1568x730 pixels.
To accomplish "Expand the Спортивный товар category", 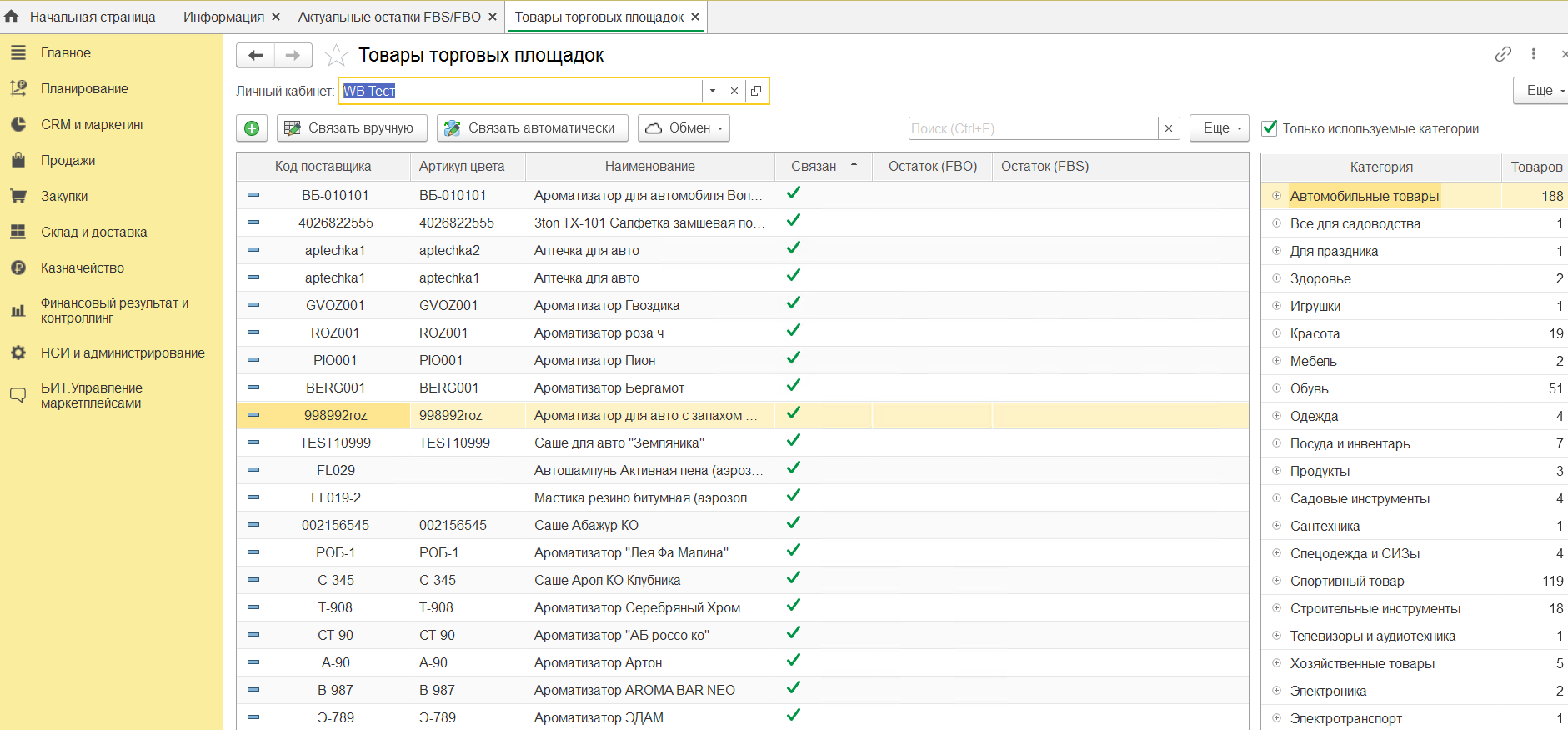I will coord(1276,581).
